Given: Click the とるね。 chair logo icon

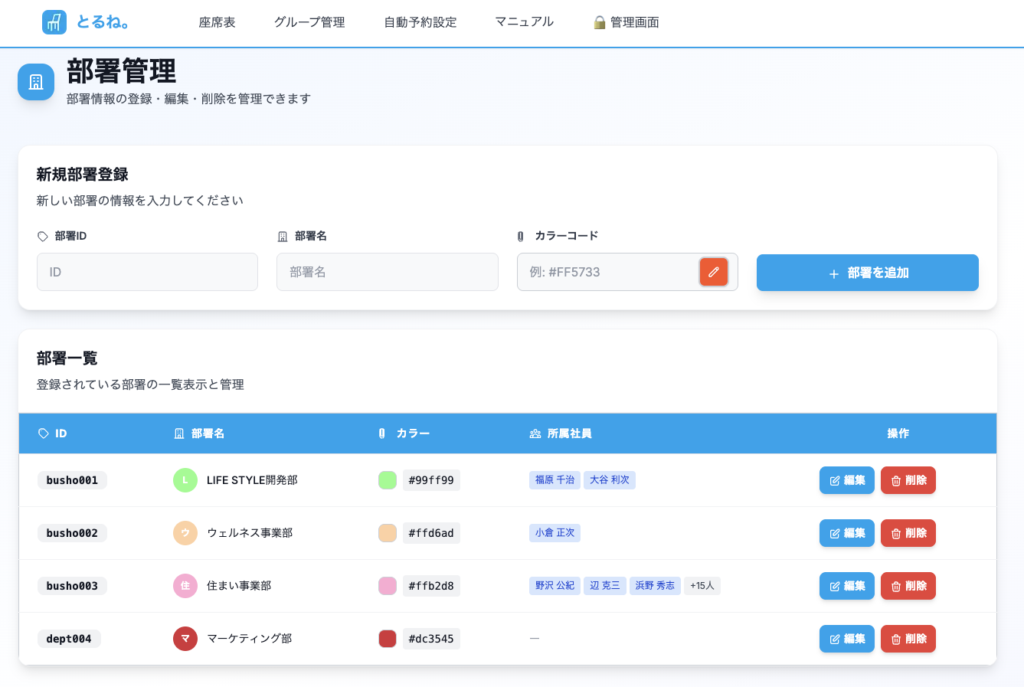Looking at the screenshot, I should 54,22.
